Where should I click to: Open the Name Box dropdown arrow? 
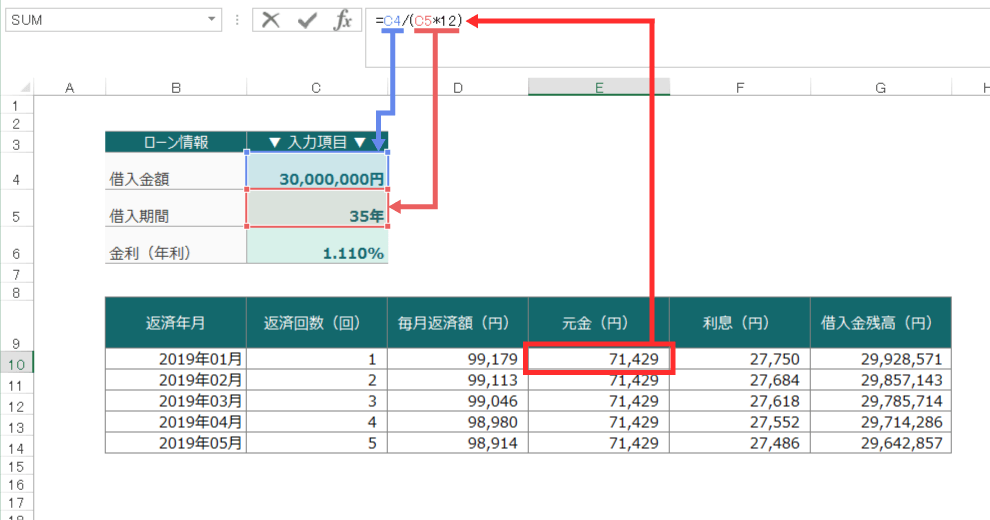(212, 20)
